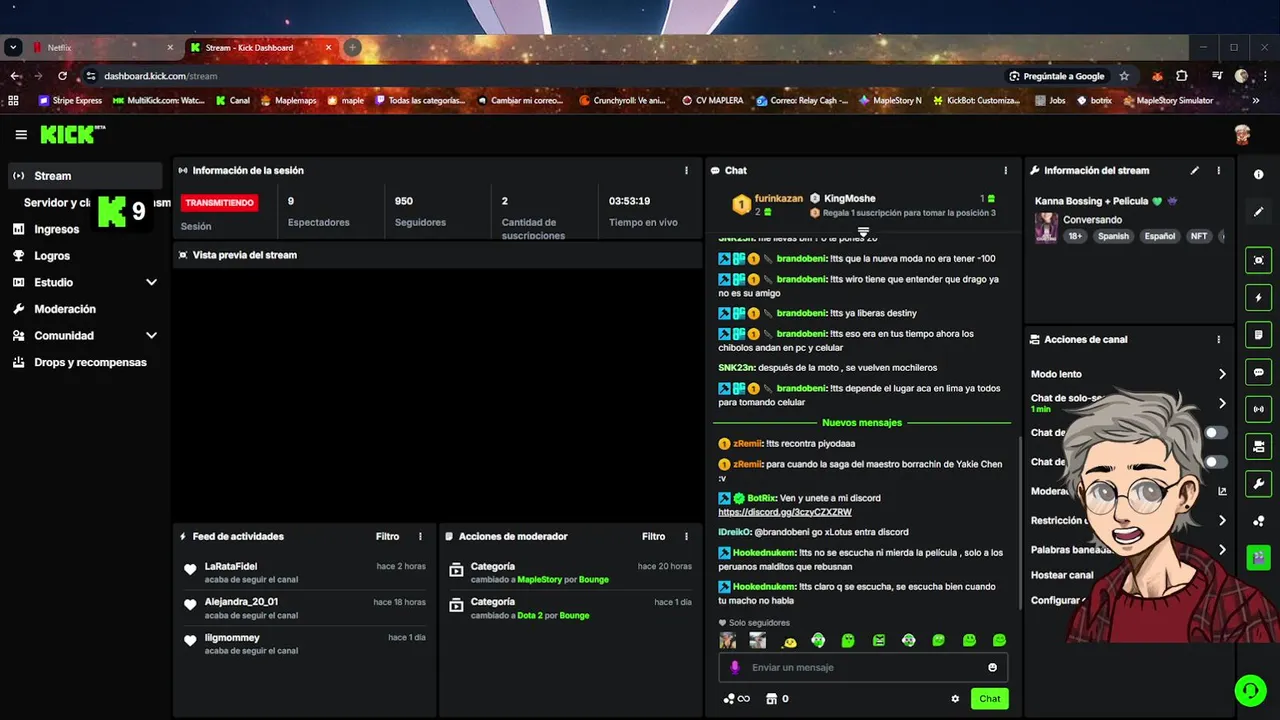Screen dimensions: 1280x720
Task: Open options menu of Información de la sesión
Action: pyautogui.click(x=686, y=171)
